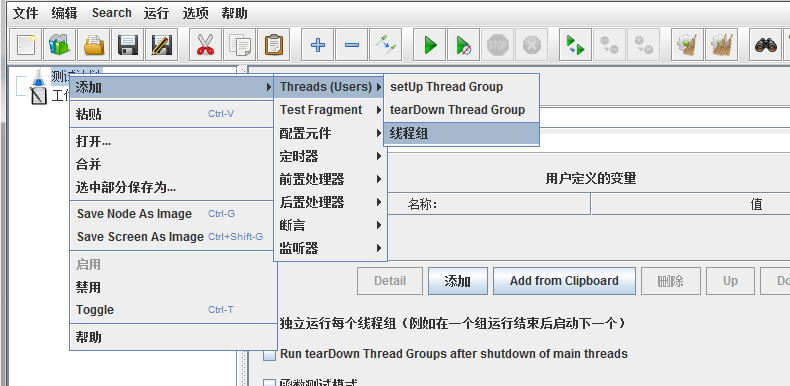Select Save Screen As Image
The width and height of the screenshot is (790, 386).
click(173, 237)
